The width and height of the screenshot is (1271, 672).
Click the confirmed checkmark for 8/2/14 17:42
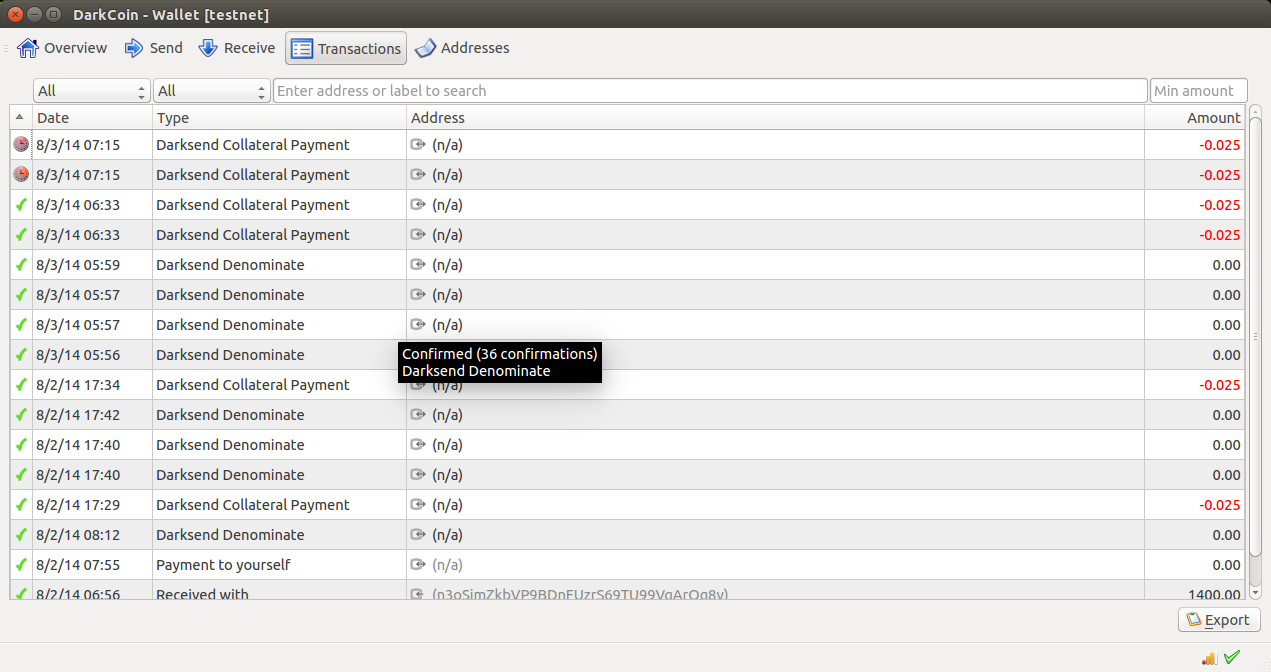click(x=21, y=415)
